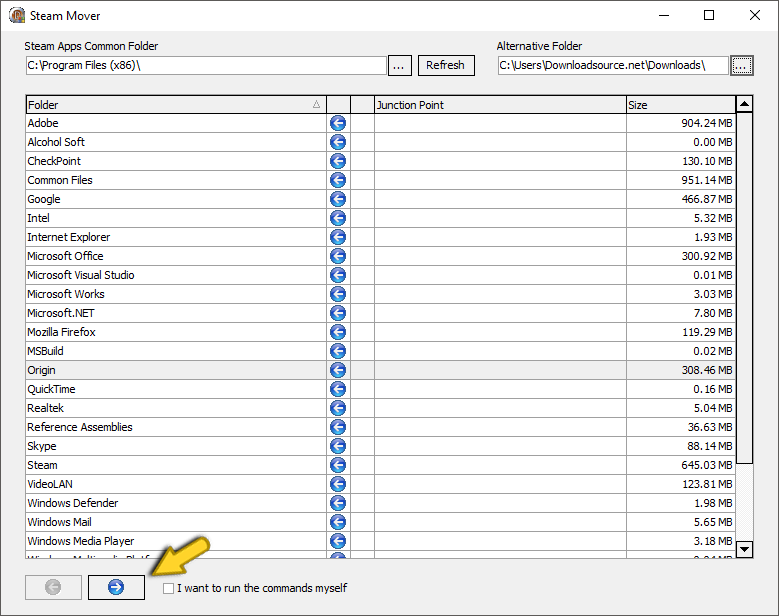Click the Steam Mover title bar icon

tap(17, 15)
